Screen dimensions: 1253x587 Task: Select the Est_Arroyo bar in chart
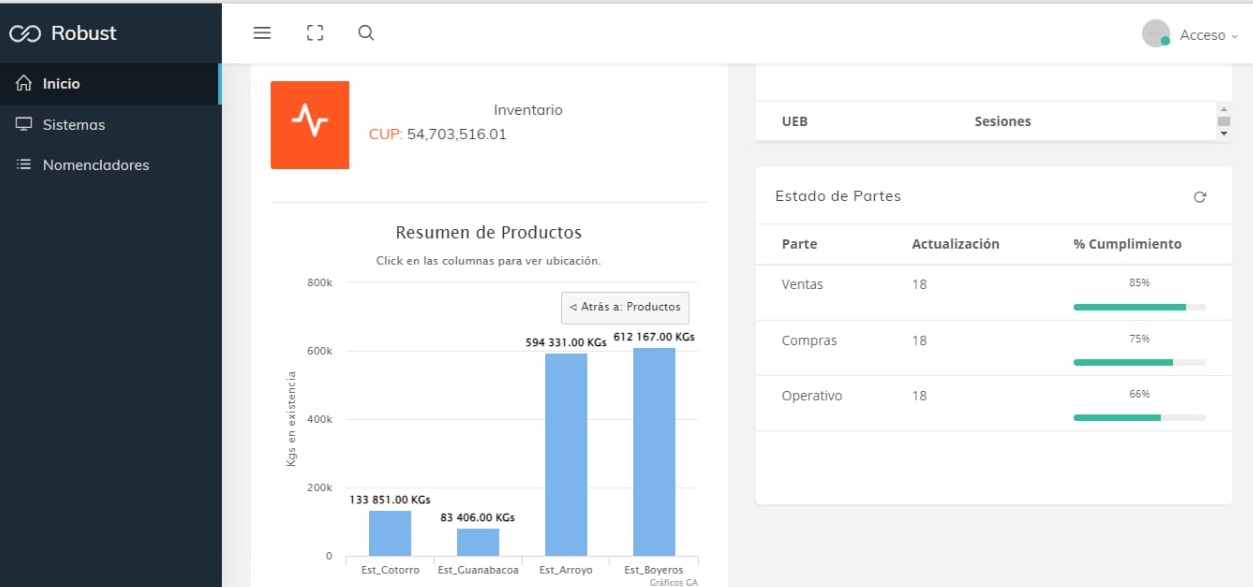[566, 455]
